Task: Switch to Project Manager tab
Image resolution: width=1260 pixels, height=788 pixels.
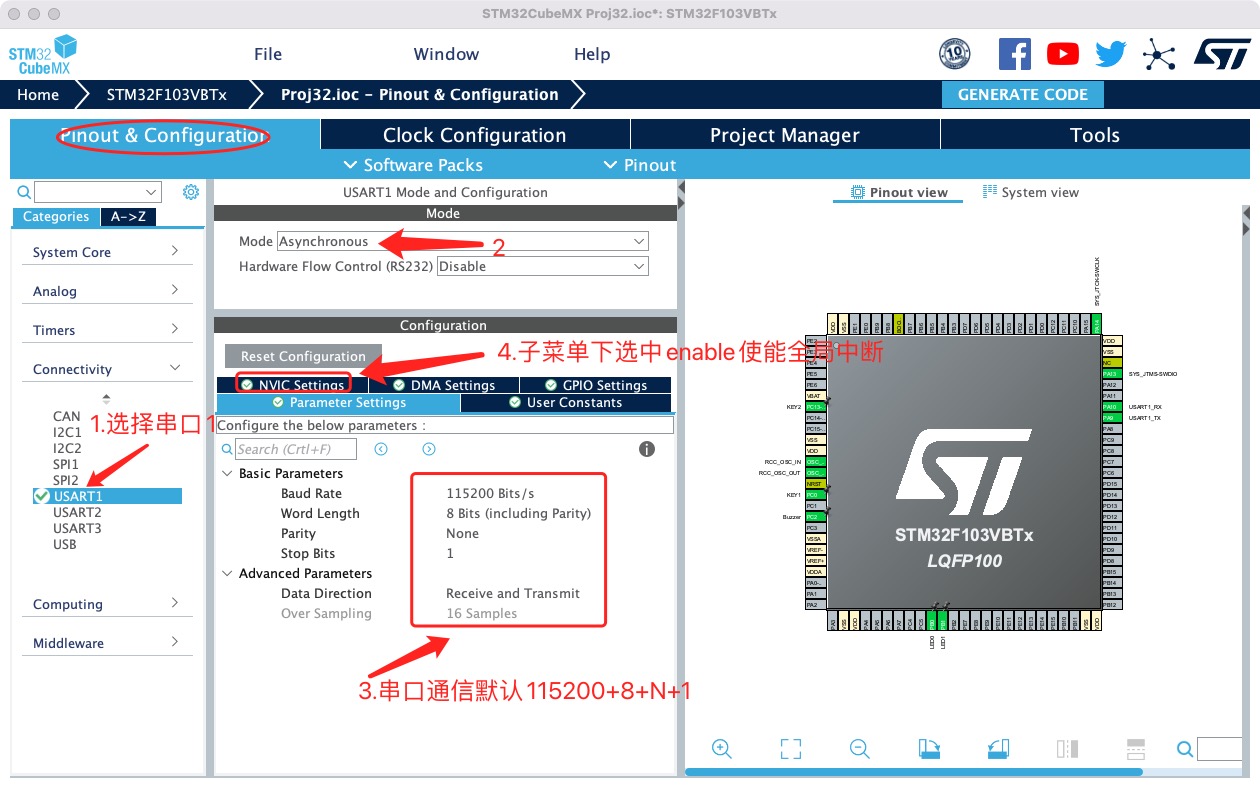Action: (785, 135)
